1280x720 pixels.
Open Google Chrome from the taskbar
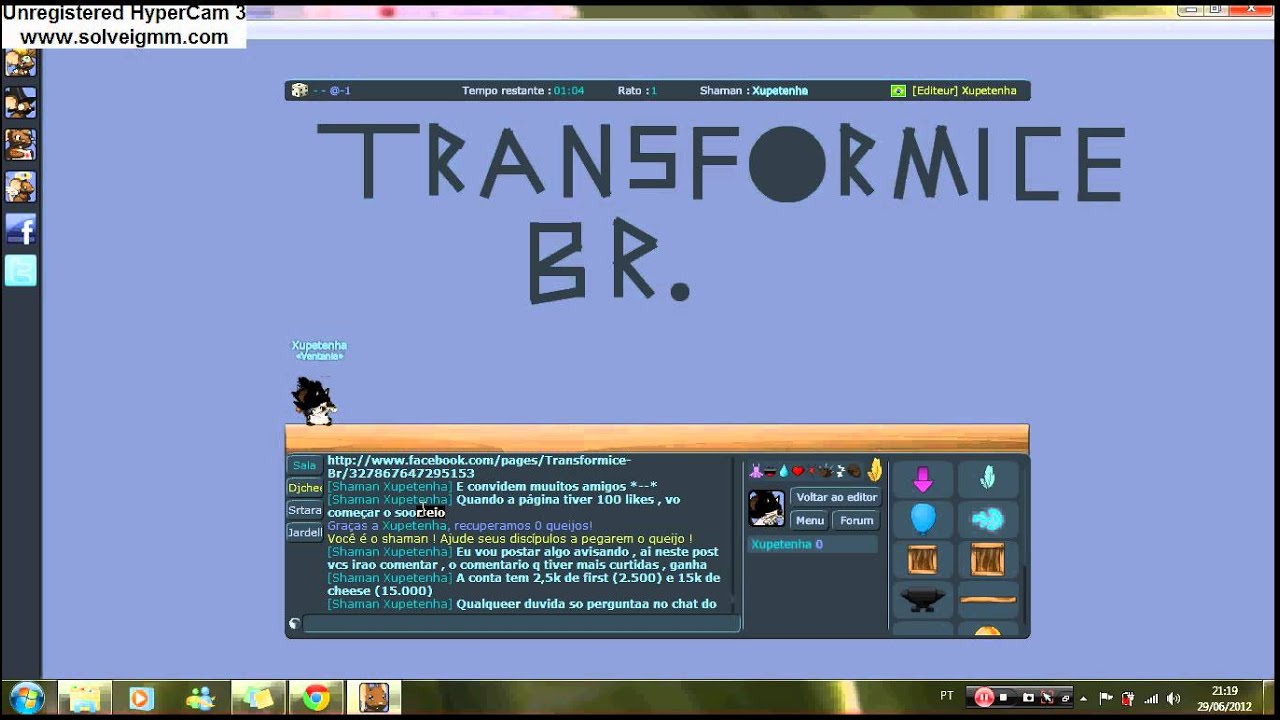click(316, 697)
